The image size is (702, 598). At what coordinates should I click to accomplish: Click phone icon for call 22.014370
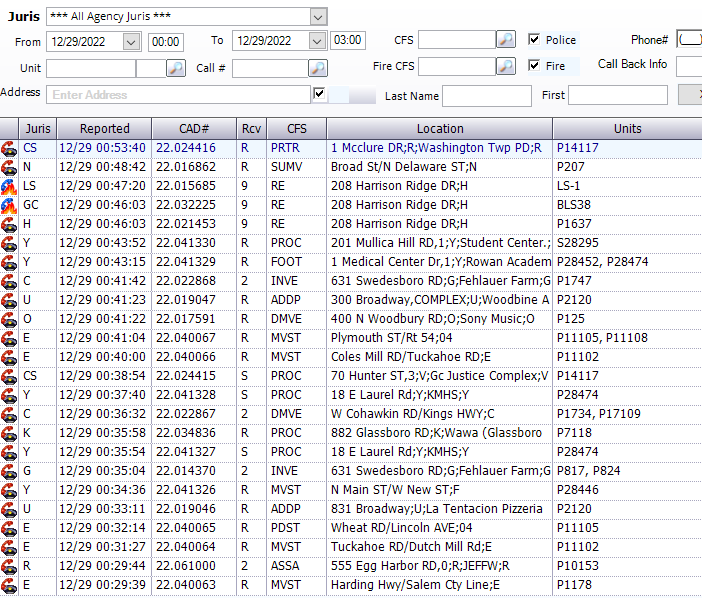pos(9,471)
